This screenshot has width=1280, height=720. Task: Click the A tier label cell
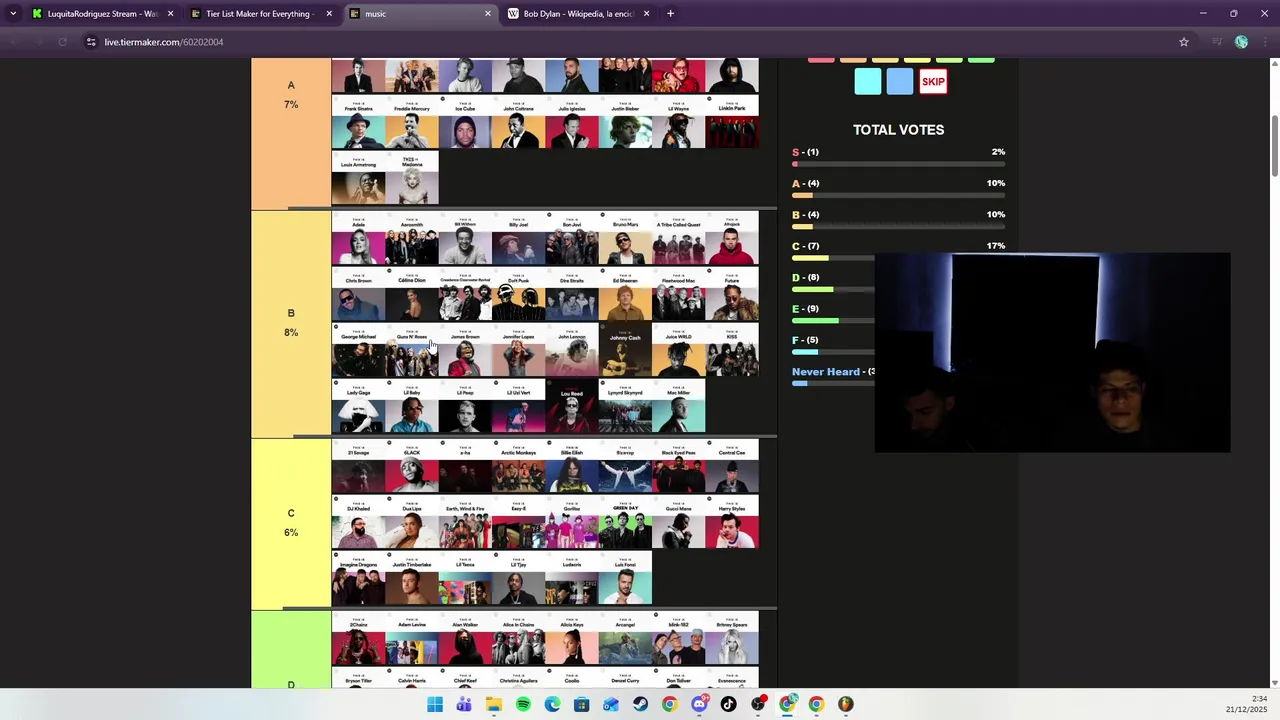coord(291,133)
